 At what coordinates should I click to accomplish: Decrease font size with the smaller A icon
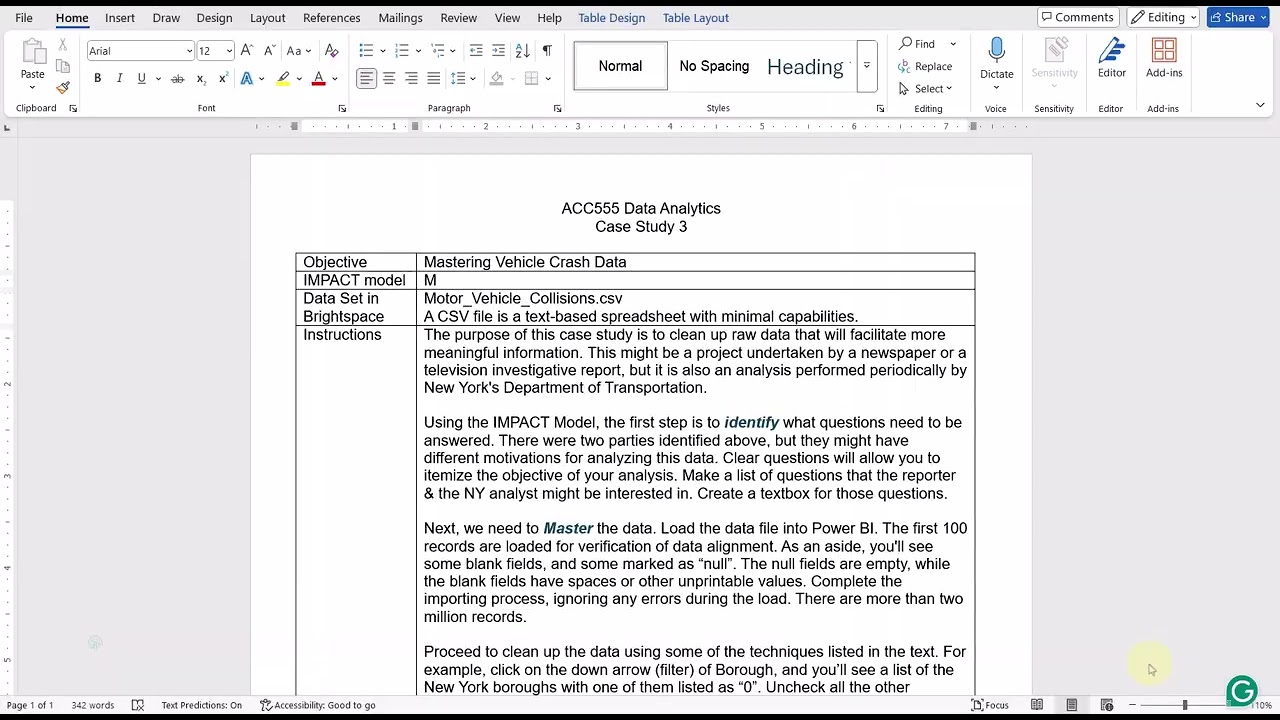click(x=269, y=50)
